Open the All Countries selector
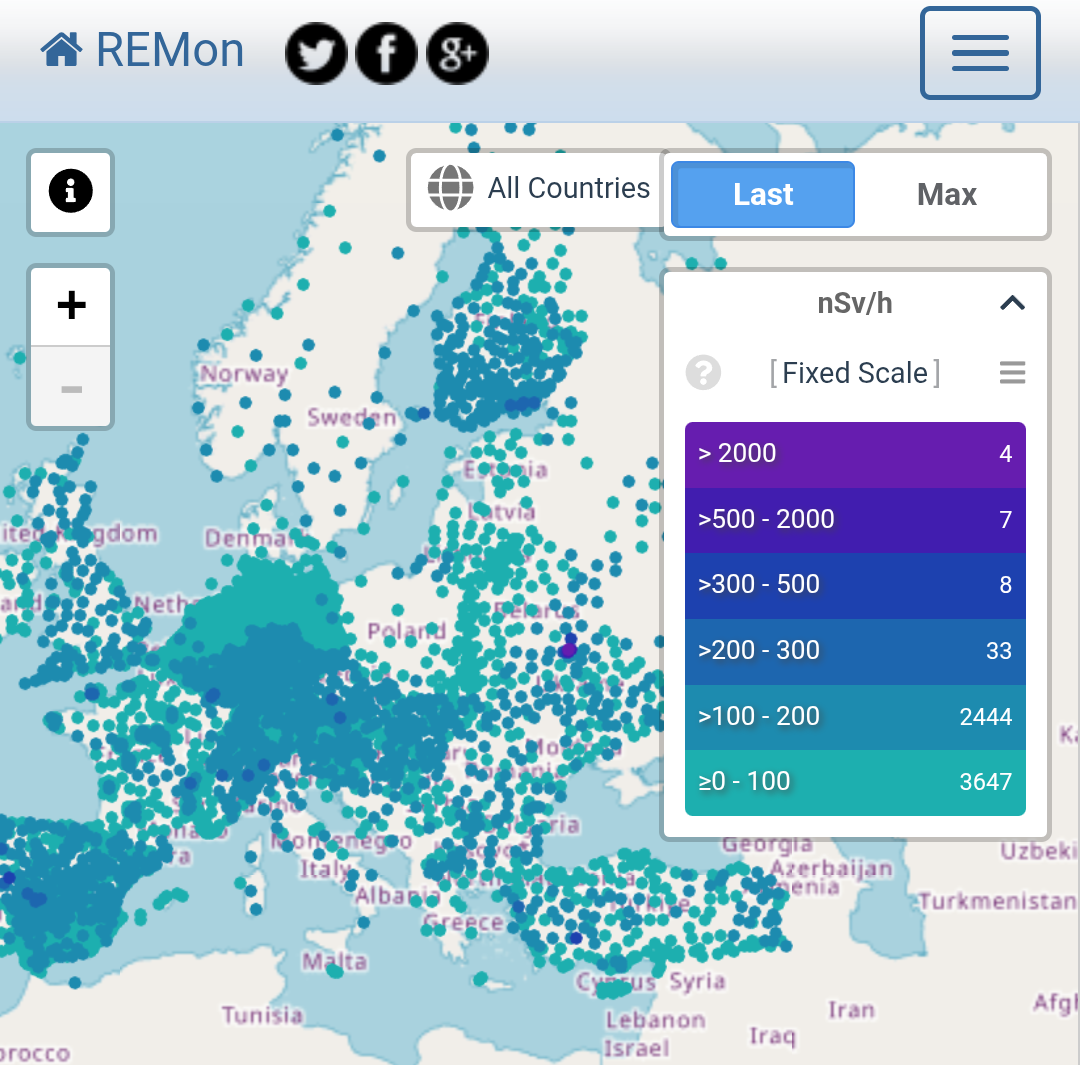This screenshot has height=1065, width=1080. [x=538, y=189]
